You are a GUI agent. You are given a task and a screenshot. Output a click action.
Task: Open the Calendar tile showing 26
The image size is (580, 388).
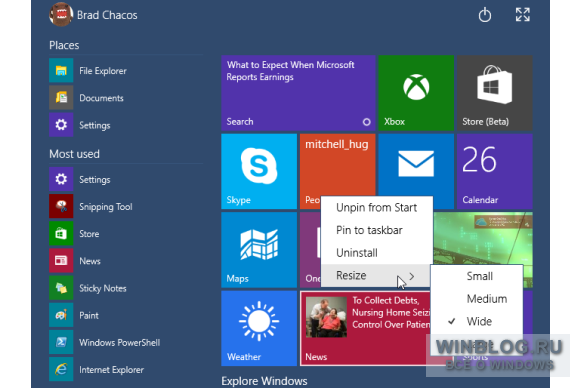495,172
